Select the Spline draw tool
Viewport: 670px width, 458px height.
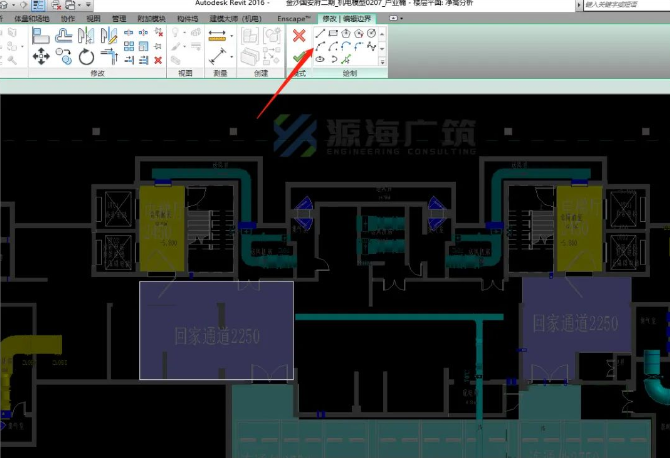click(371, 46)
